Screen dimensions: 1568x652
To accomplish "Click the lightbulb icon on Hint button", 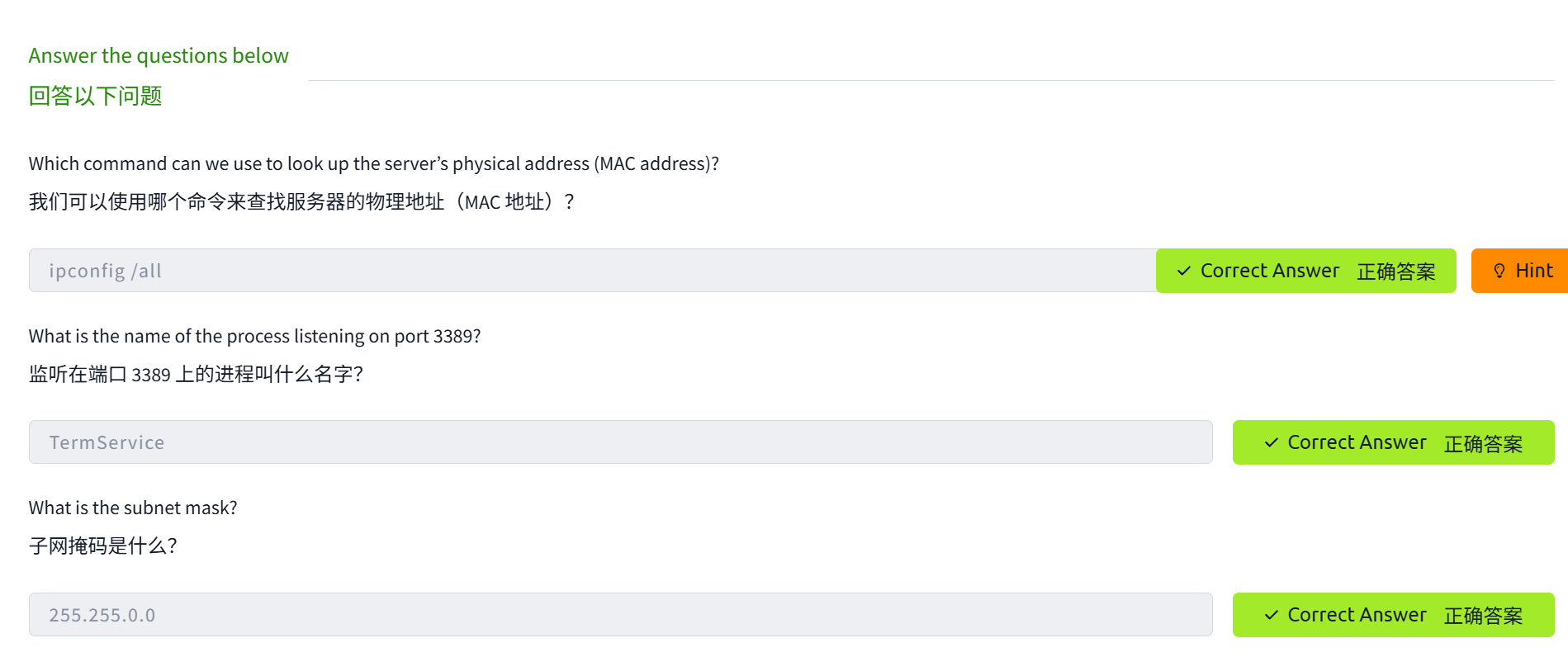I will [1499, 271].
